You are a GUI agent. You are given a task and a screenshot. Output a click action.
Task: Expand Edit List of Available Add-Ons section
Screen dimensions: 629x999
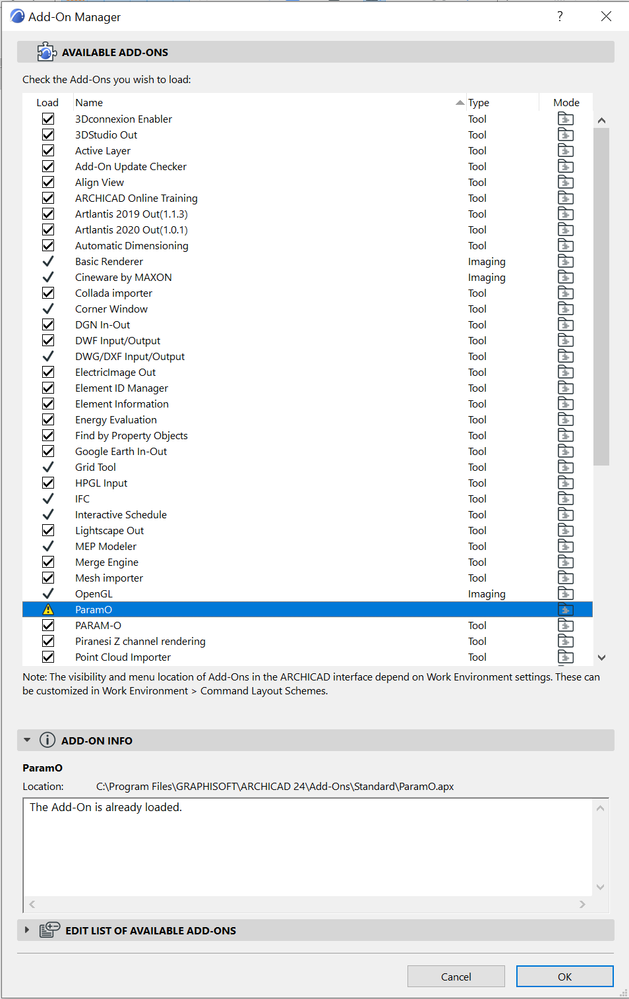[27, 930]
